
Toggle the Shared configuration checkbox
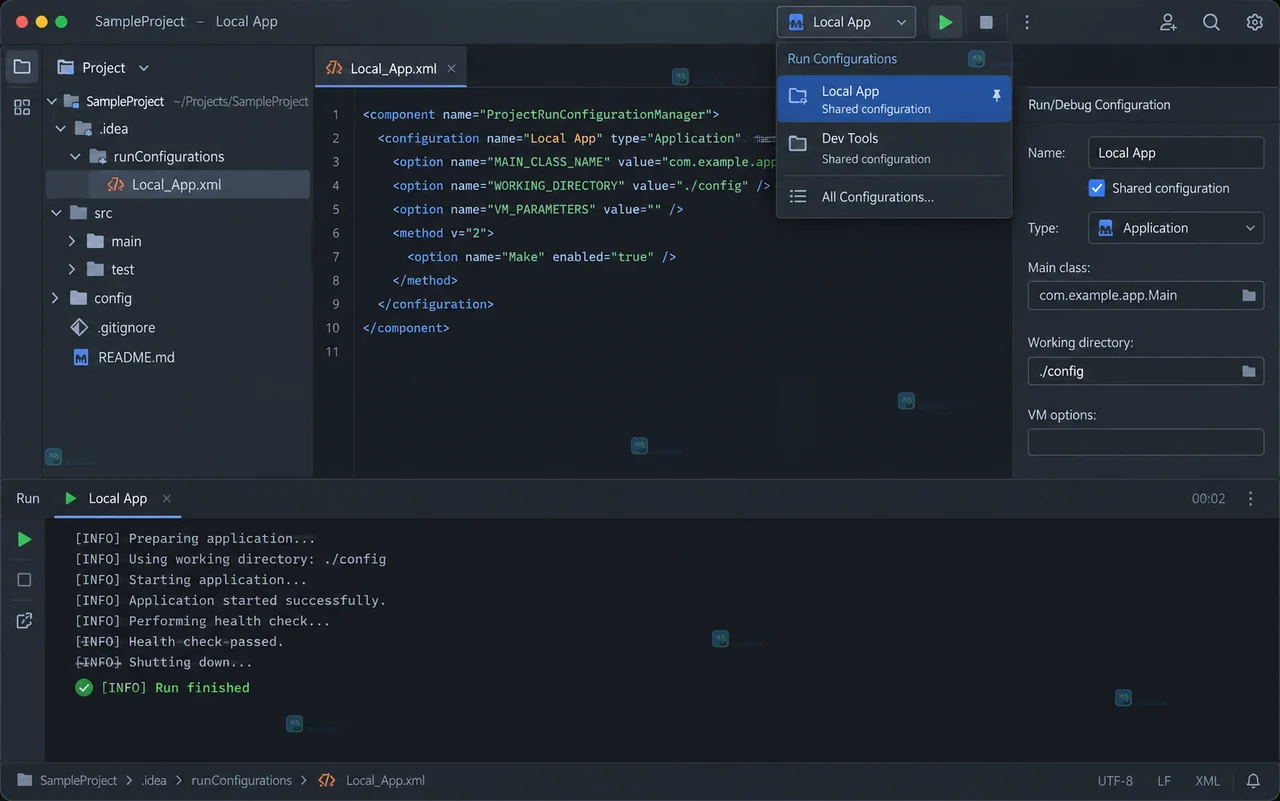(x=1097, y=188)
